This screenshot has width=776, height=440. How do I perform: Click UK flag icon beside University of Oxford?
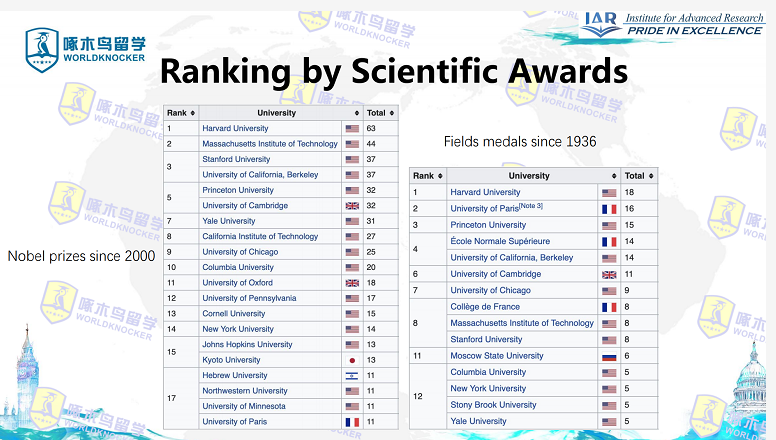pyautogui.click(x=352, y=283)
